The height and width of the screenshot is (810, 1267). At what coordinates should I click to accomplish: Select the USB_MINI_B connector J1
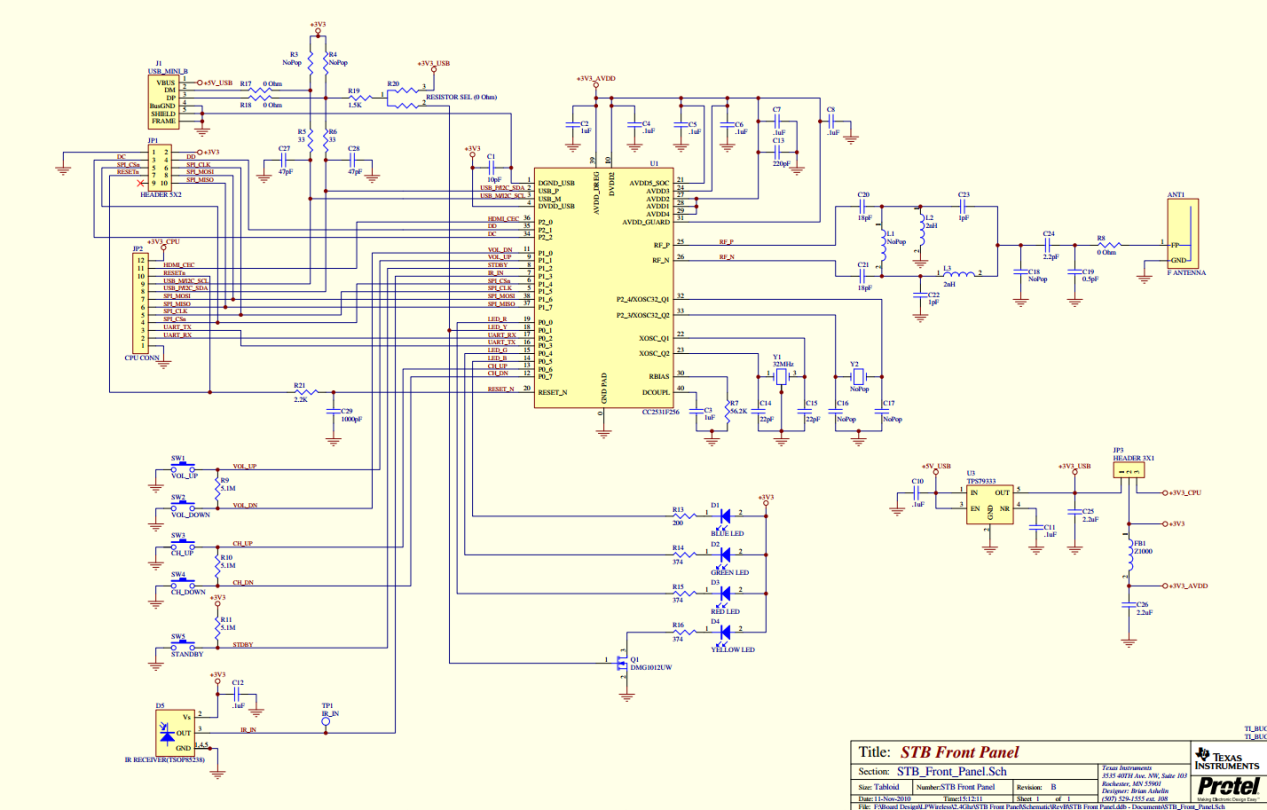tap(163, 101)
